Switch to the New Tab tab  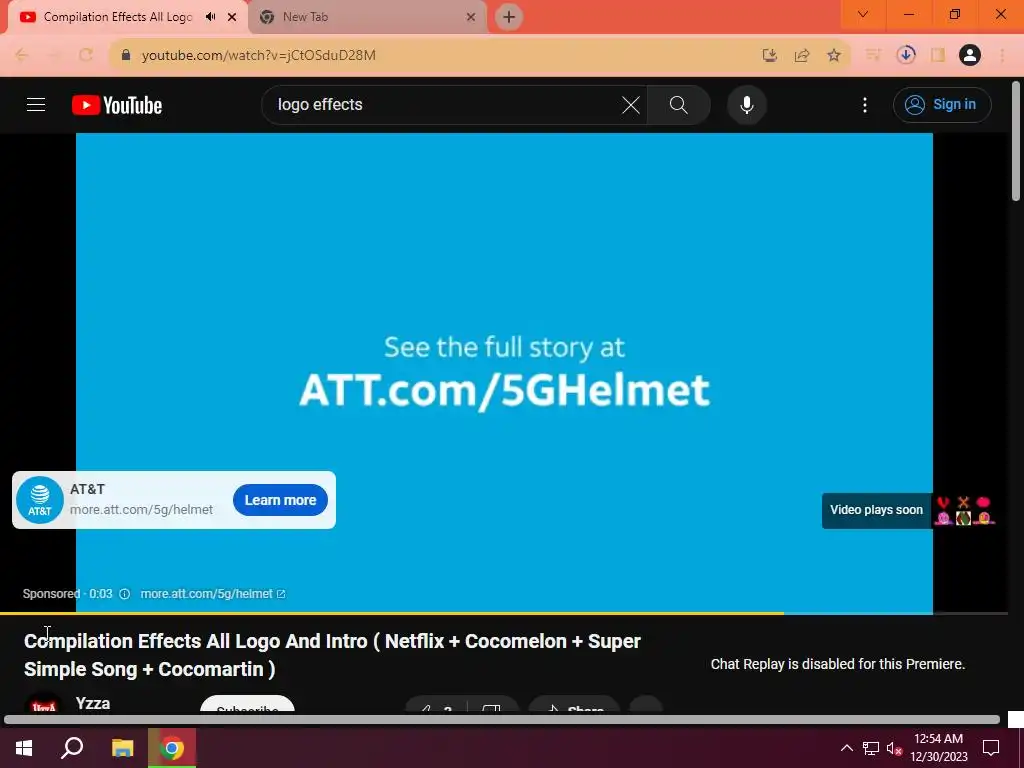[x=367, y=17]
